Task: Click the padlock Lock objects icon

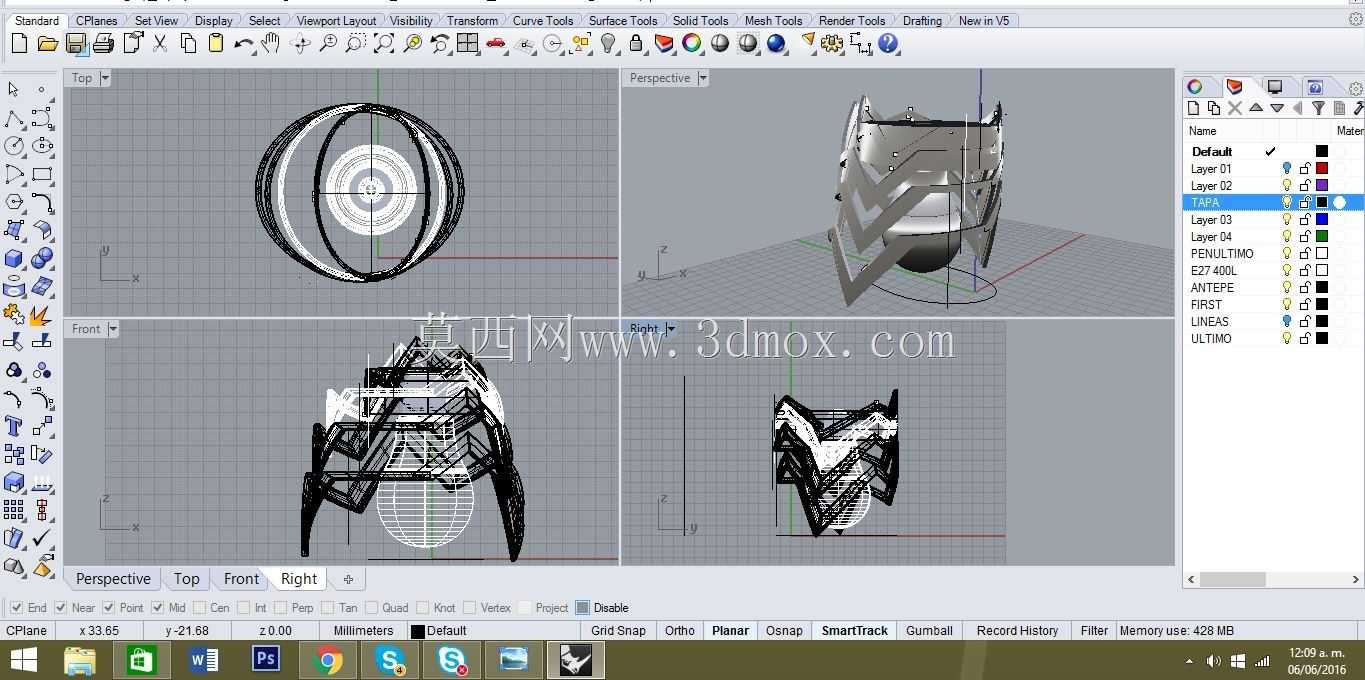Action: coord(636,43)
